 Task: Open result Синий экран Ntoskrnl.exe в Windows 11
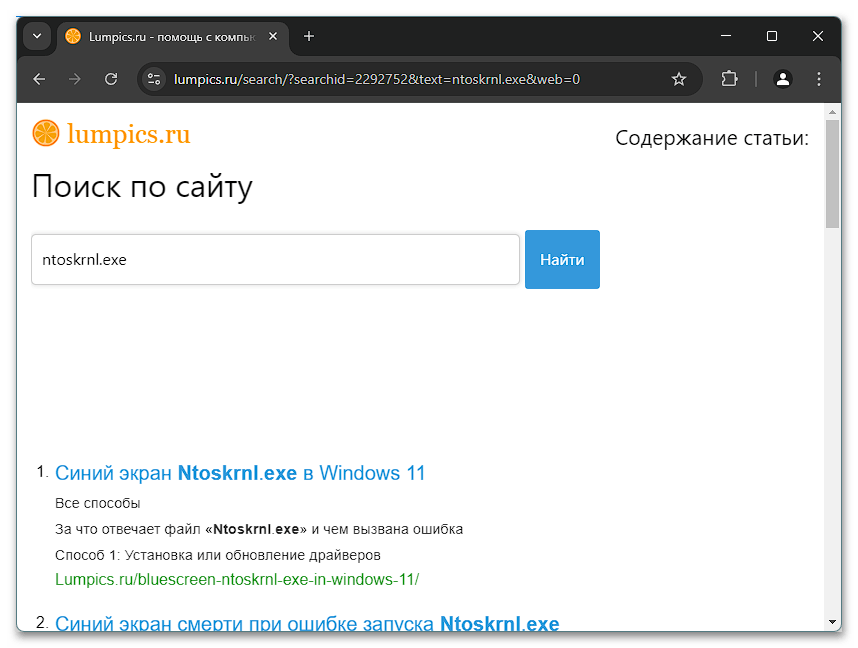240,473
